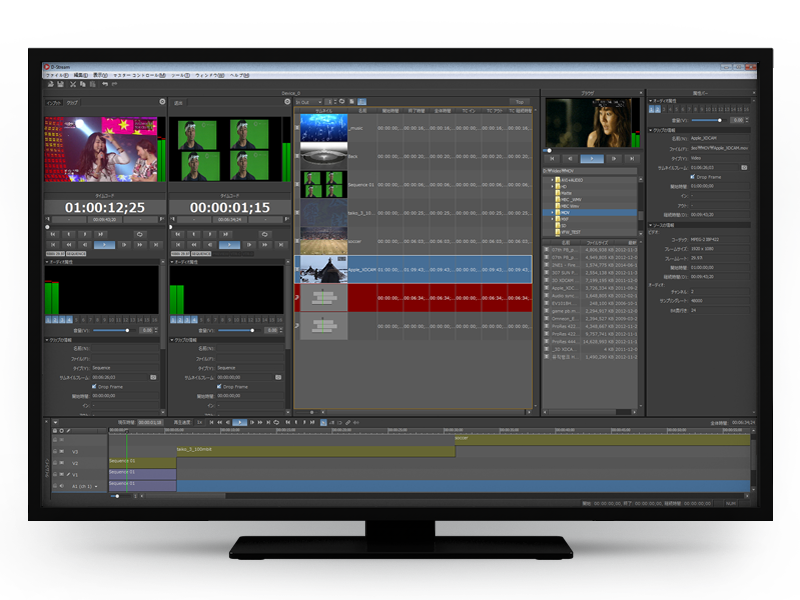
Task: Select the highlighted pointer tool in timeline toolbar
Action: (x=323, y=422)
